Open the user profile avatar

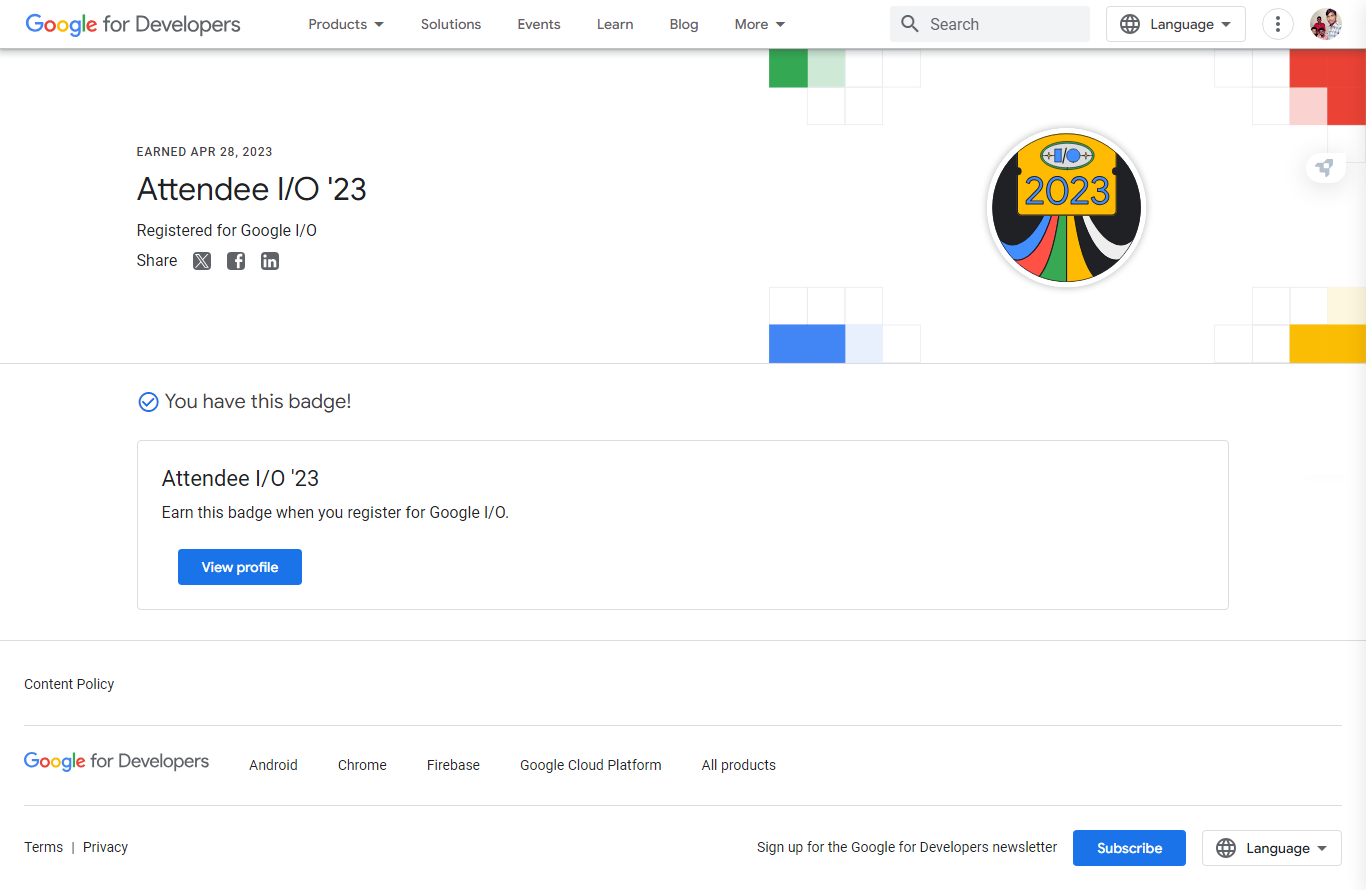click(x=1326, y=24)
